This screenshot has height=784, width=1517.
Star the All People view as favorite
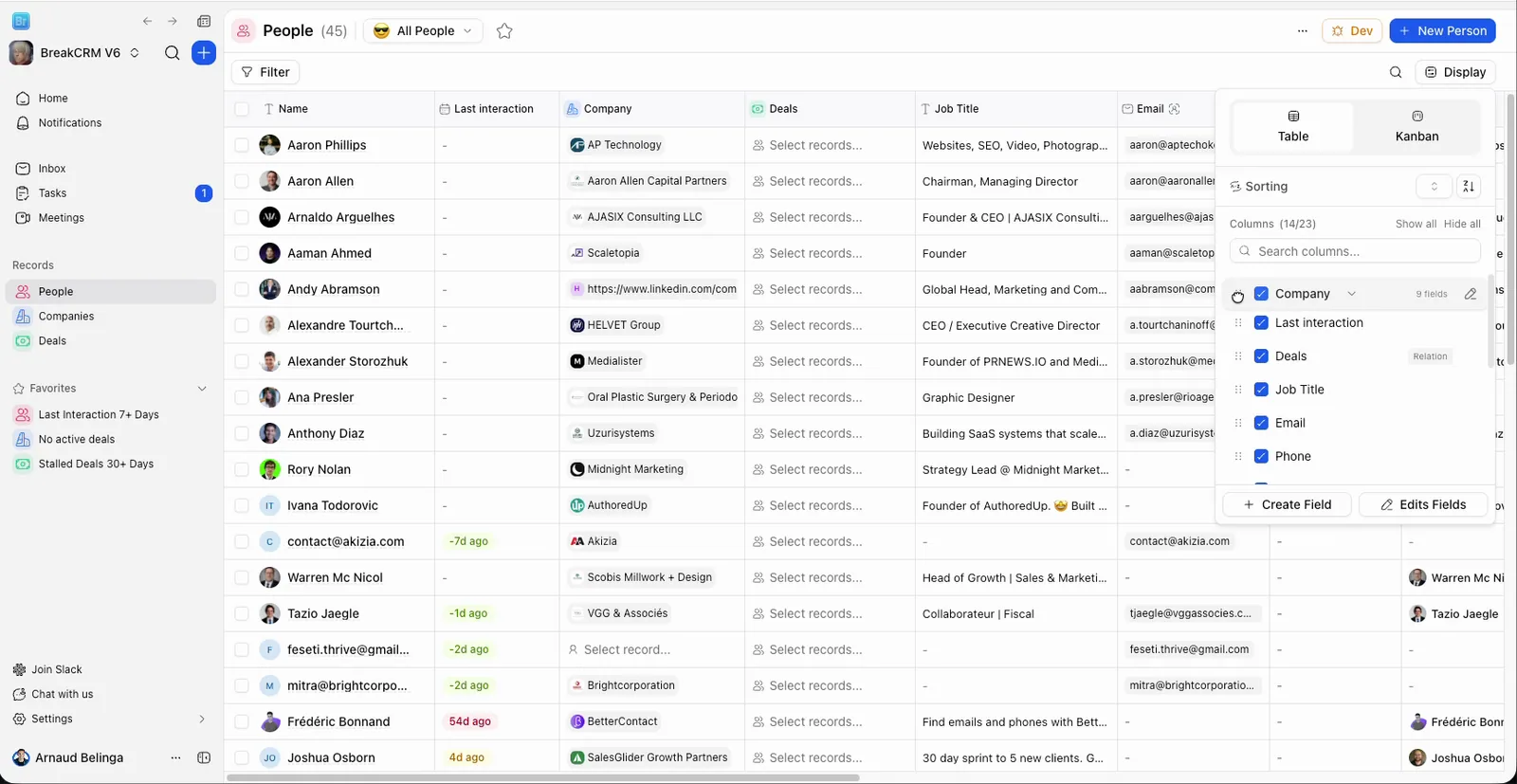504,31
